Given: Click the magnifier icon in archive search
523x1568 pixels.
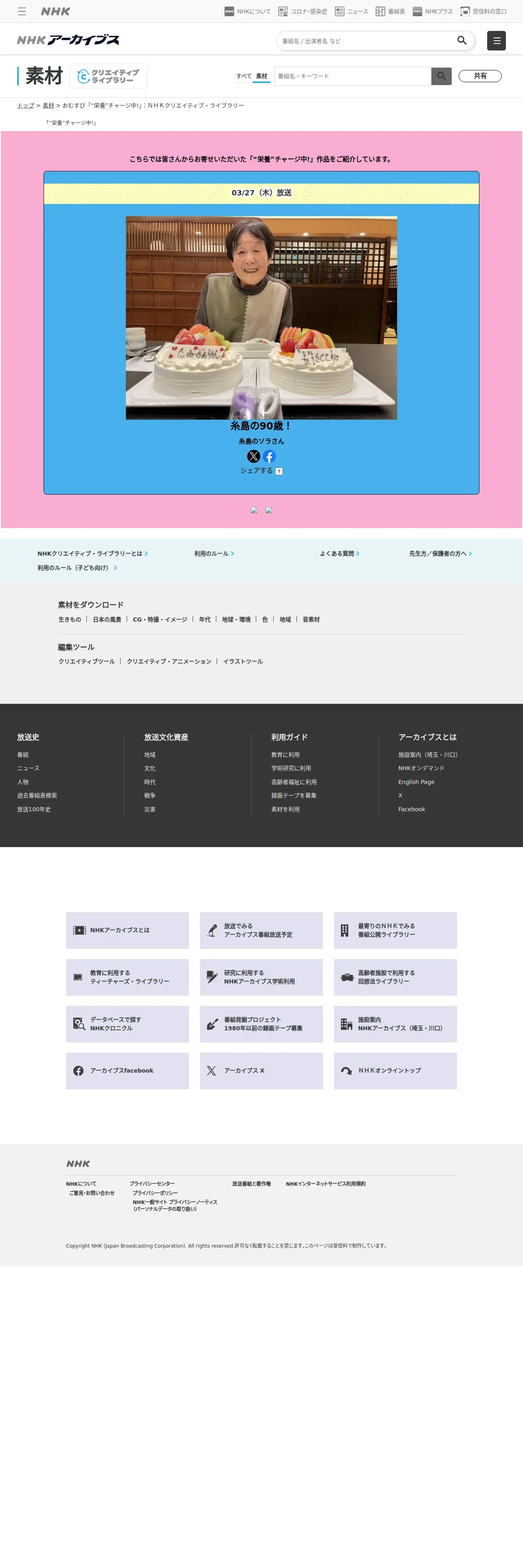Looking at the screenshot, I should [x=462, y=41].
